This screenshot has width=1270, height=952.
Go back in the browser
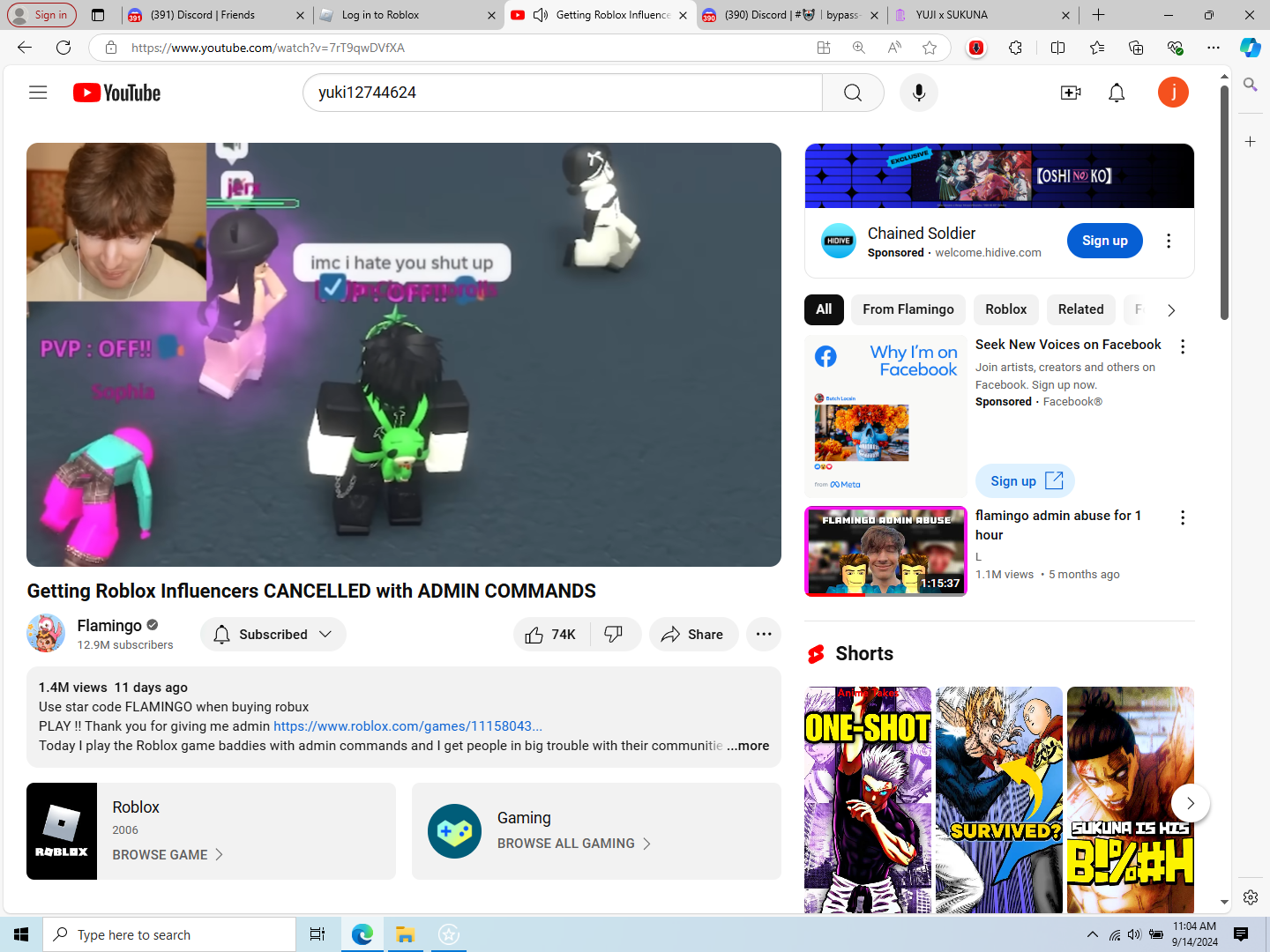pyautogui.click(x=25, y=48)
